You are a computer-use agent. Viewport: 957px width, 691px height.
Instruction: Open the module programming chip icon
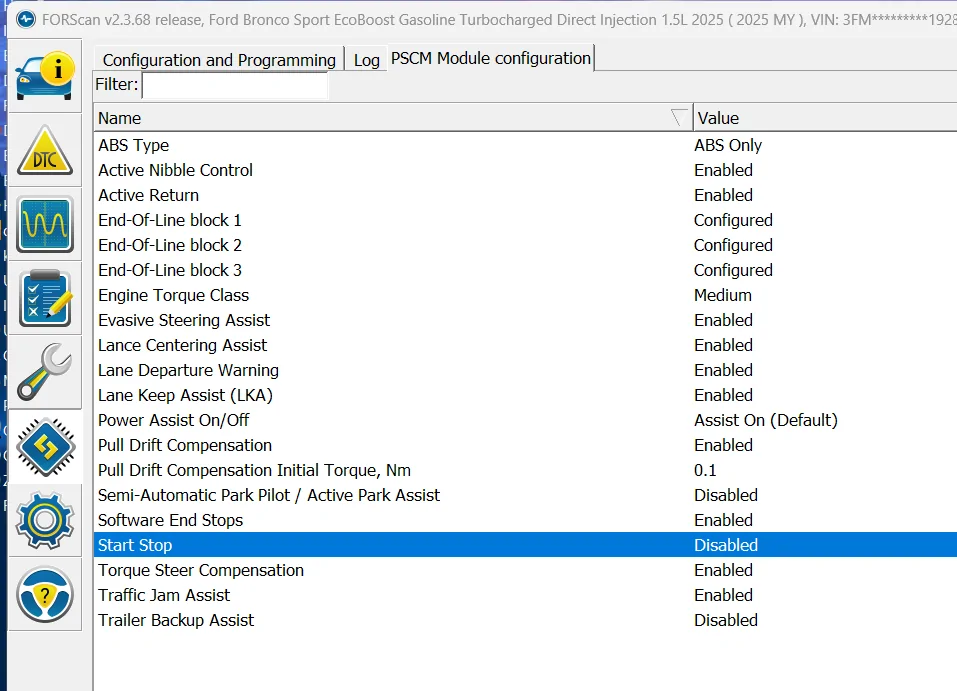(x=46, y=446)
